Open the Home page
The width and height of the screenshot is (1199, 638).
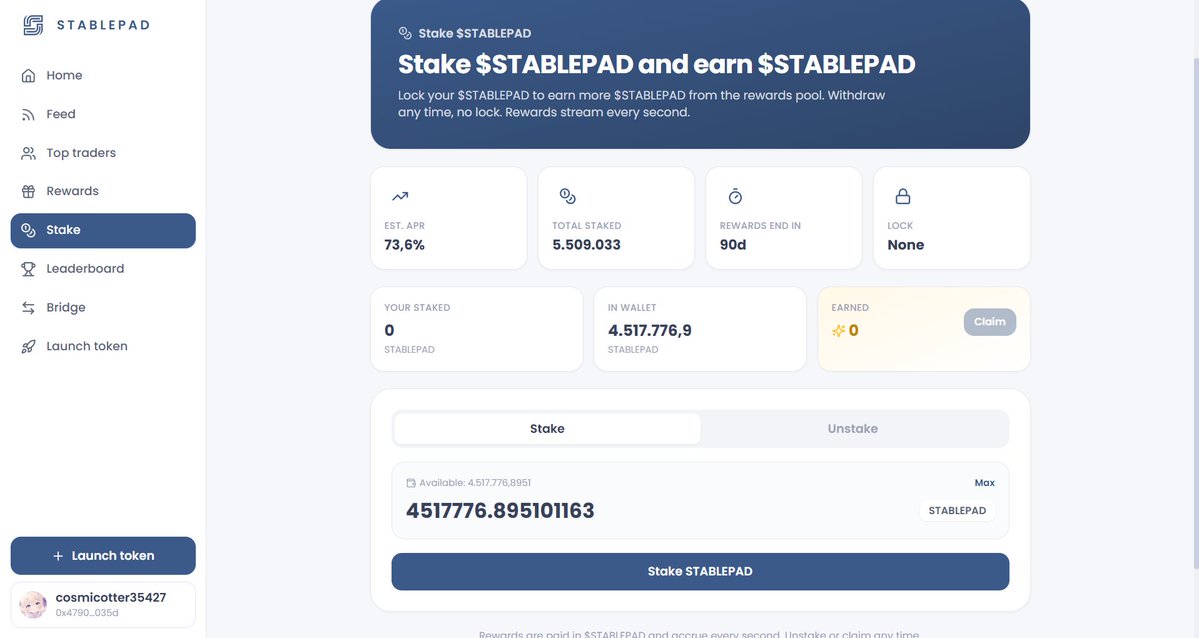tap(103, 75)
